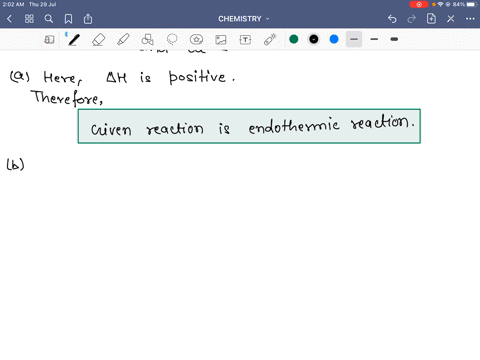480x360 pixels.
Task: Select the Image insert tool
Action: 221,40
